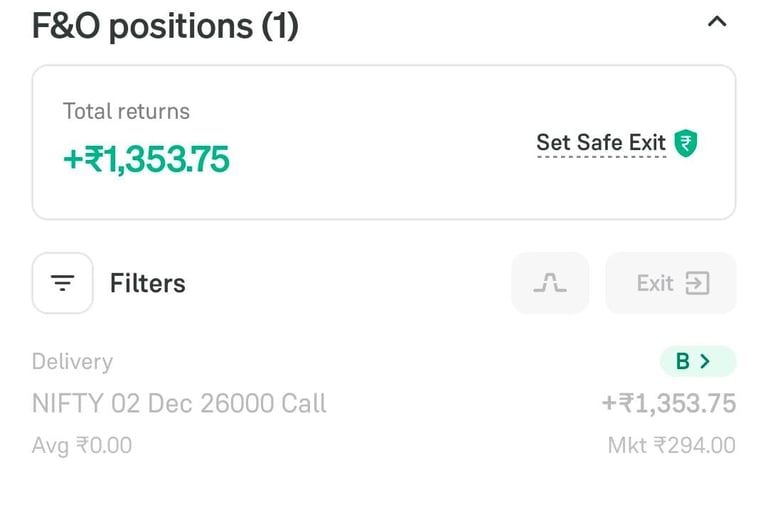
Task: Expand the B position-type badge
Action: pyautogui.click(x=697, y=361)
